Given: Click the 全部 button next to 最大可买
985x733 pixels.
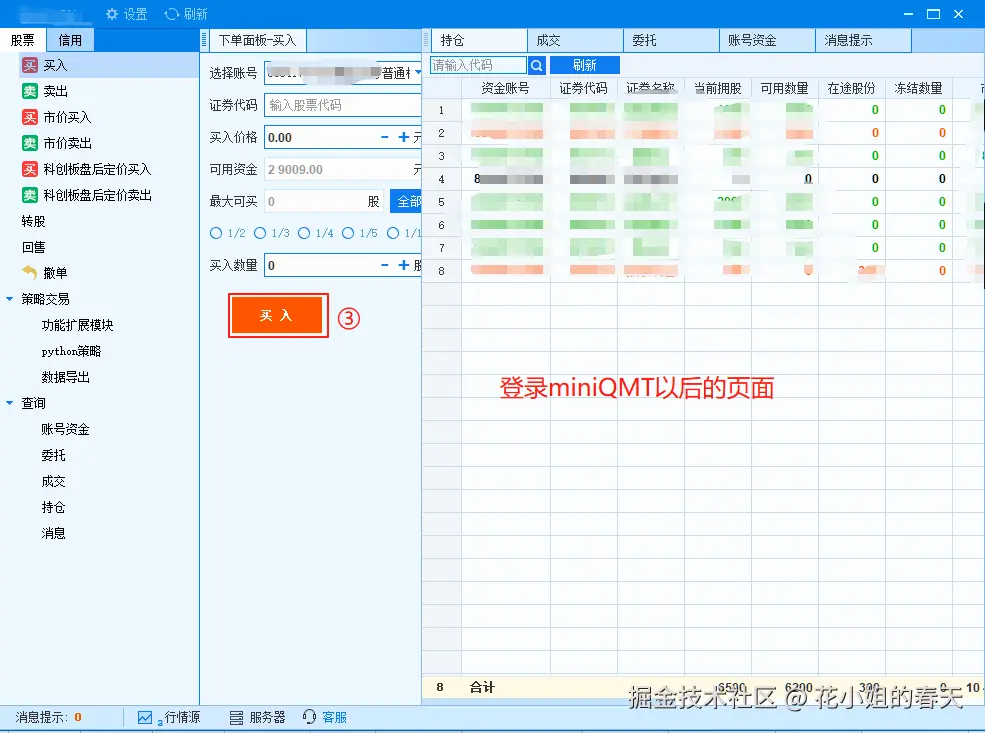Looking at the screenshot, I should (x=406, y=201).
